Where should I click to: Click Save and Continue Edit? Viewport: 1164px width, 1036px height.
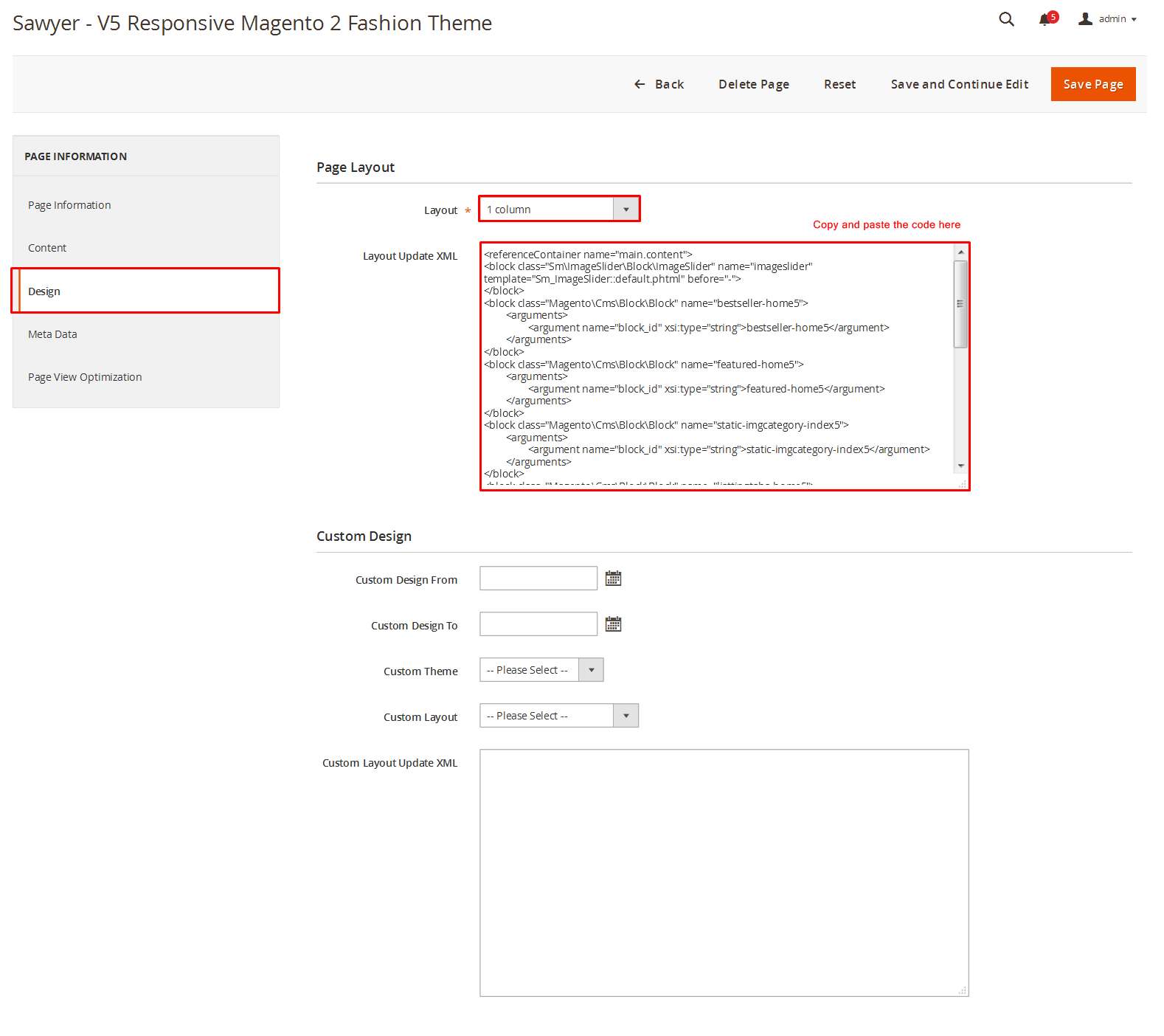(959, 84)
